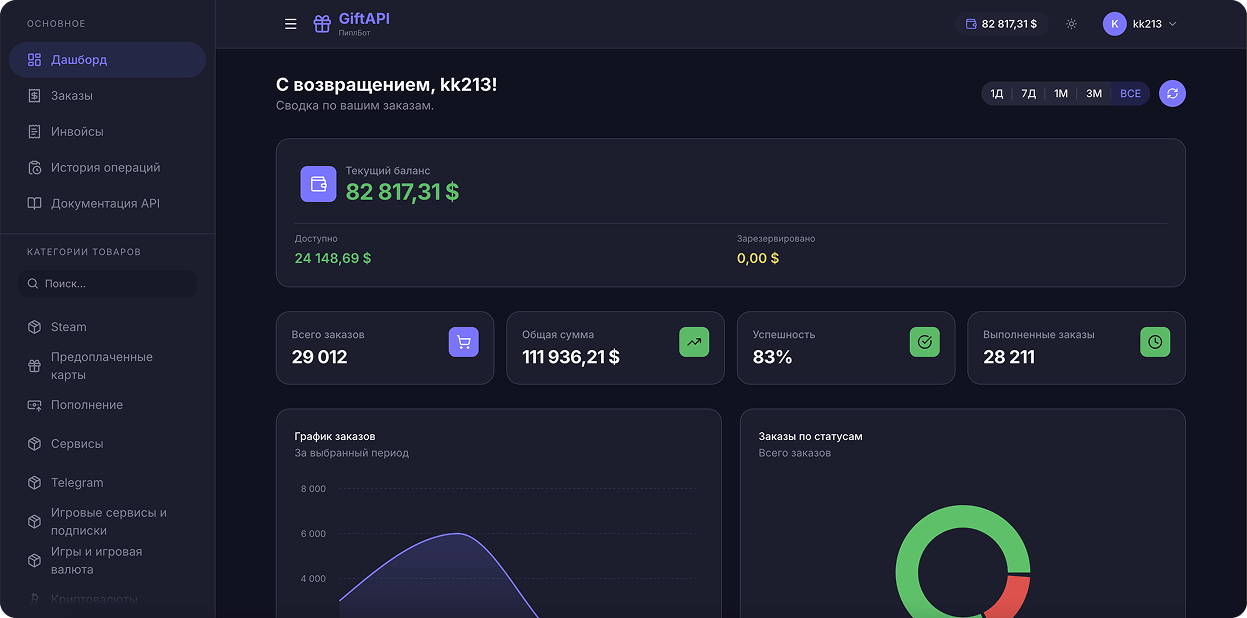Open Инвойсы in the sidebar

108,132
